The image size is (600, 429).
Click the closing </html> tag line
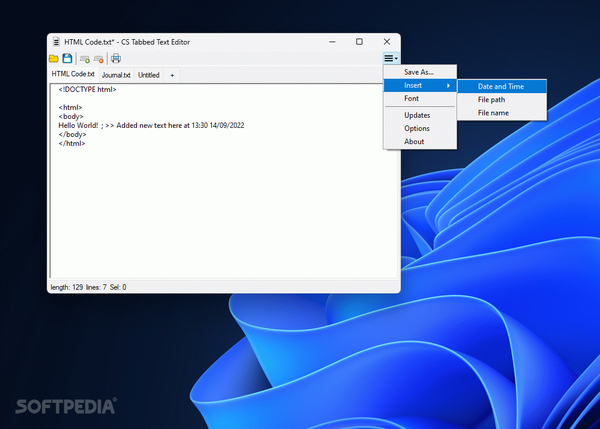(x=72, y=144)
